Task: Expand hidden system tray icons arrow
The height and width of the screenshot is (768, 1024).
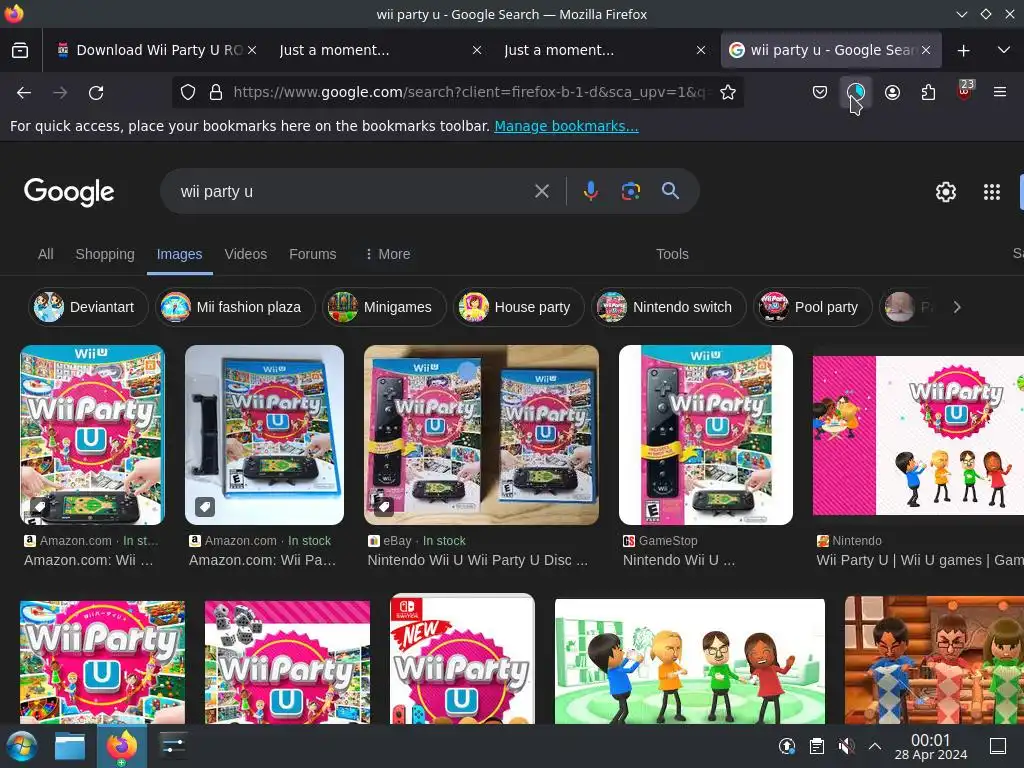Action: [875, 746]
